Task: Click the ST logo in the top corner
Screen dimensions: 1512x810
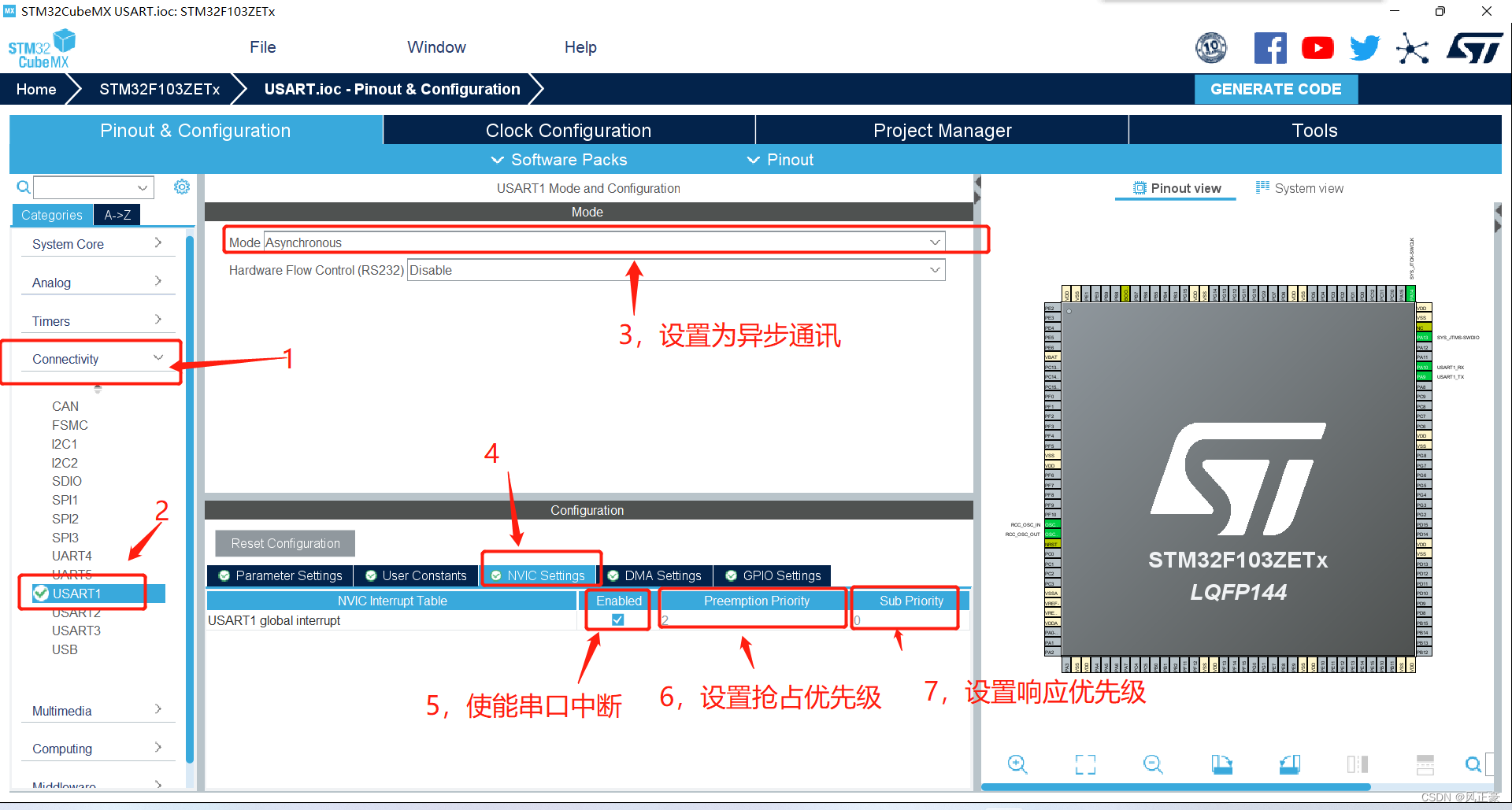Action: [x=1474, y=48]
